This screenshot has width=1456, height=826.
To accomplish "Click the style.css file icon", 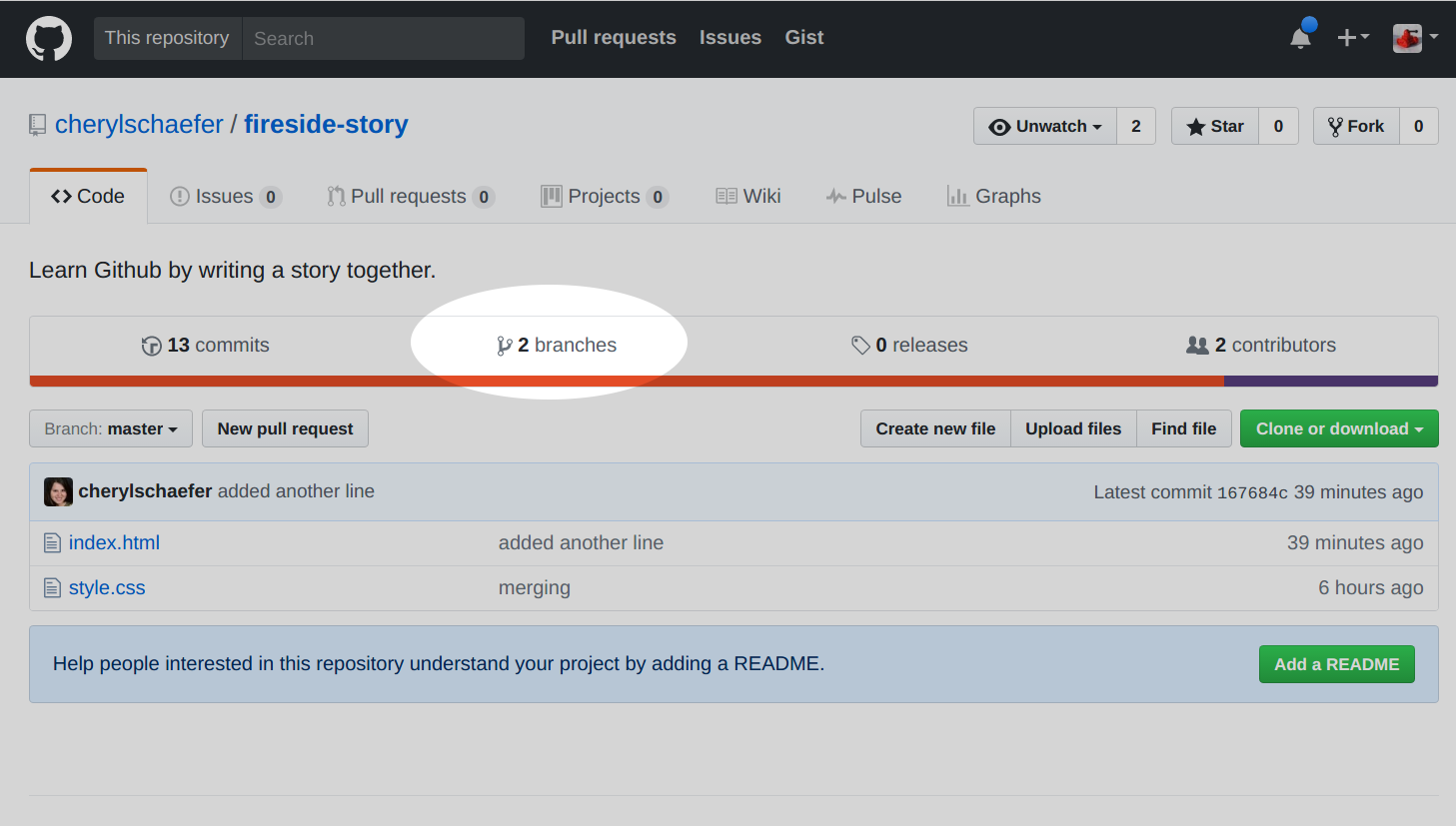I will tap(53, 588).
